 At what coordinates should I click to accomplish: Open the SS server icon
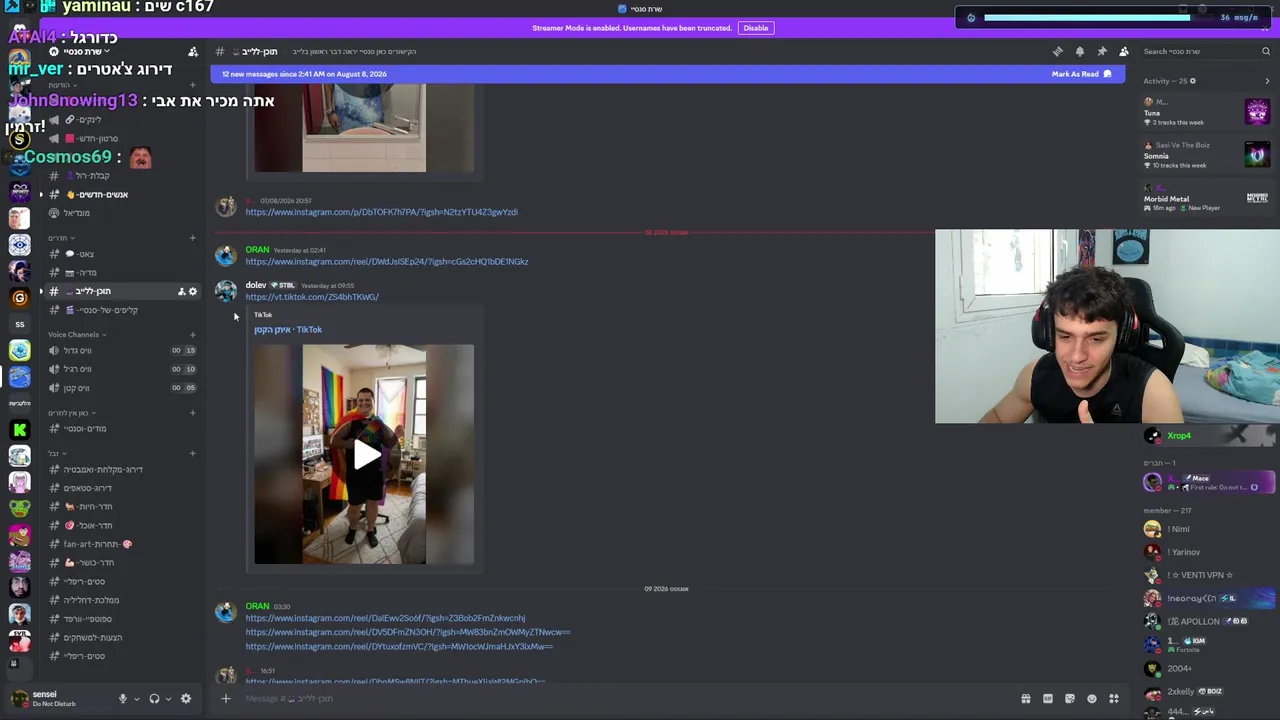(19, 325)
